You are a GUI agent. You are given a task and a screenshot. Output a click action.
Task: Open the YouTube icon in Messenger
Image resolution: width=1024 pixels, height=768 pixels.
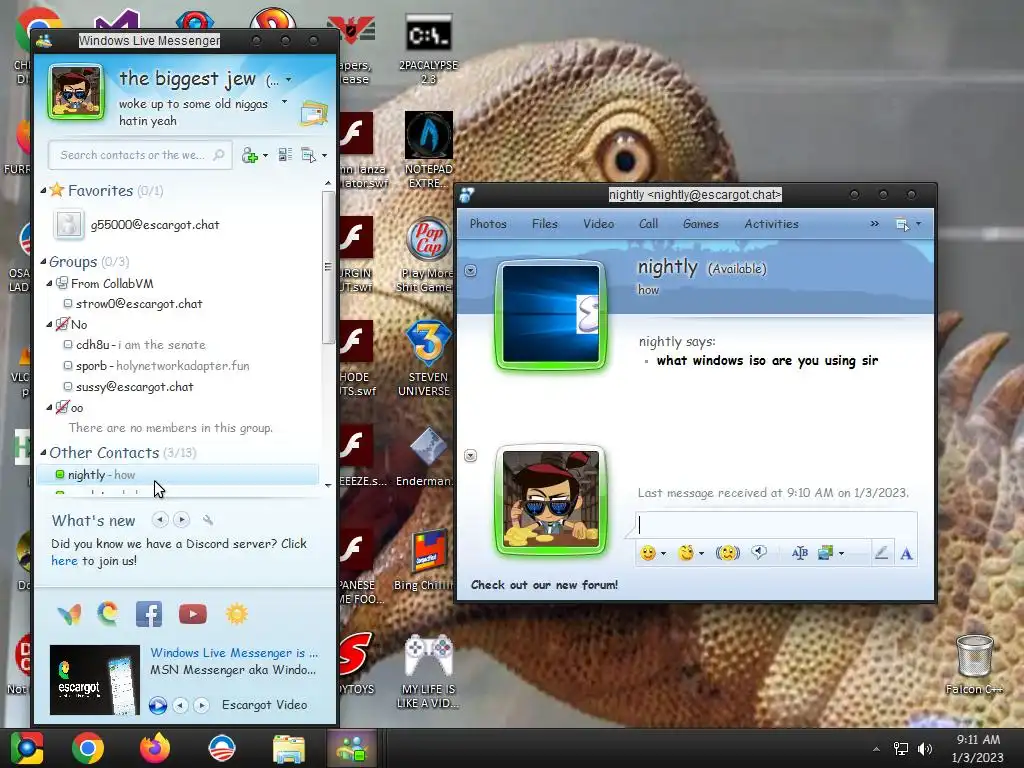pos(193,614)
